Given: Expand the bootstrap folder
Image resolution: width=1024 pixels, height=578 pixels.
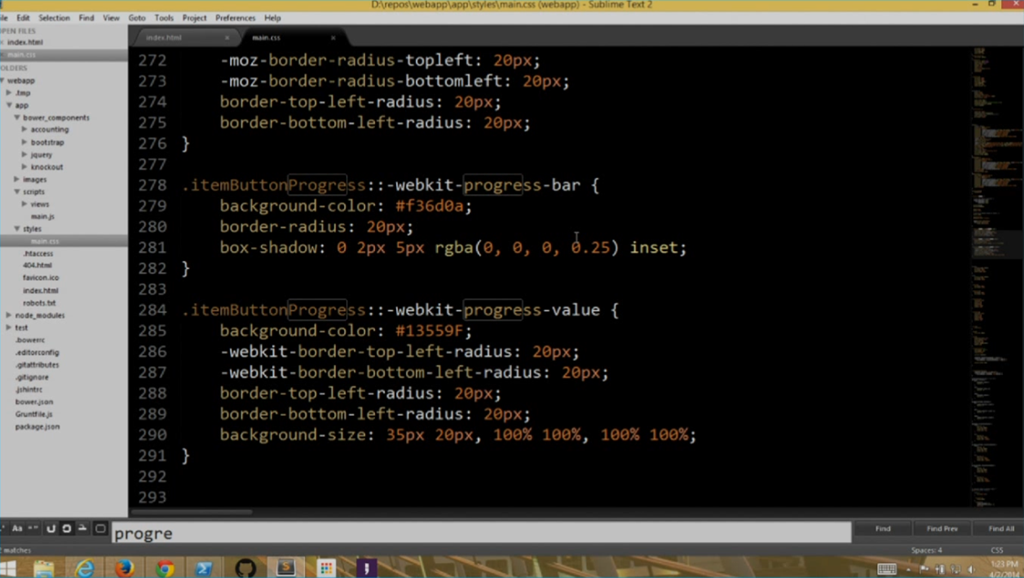Looking at the screenshot, I should tap(25, 142).
